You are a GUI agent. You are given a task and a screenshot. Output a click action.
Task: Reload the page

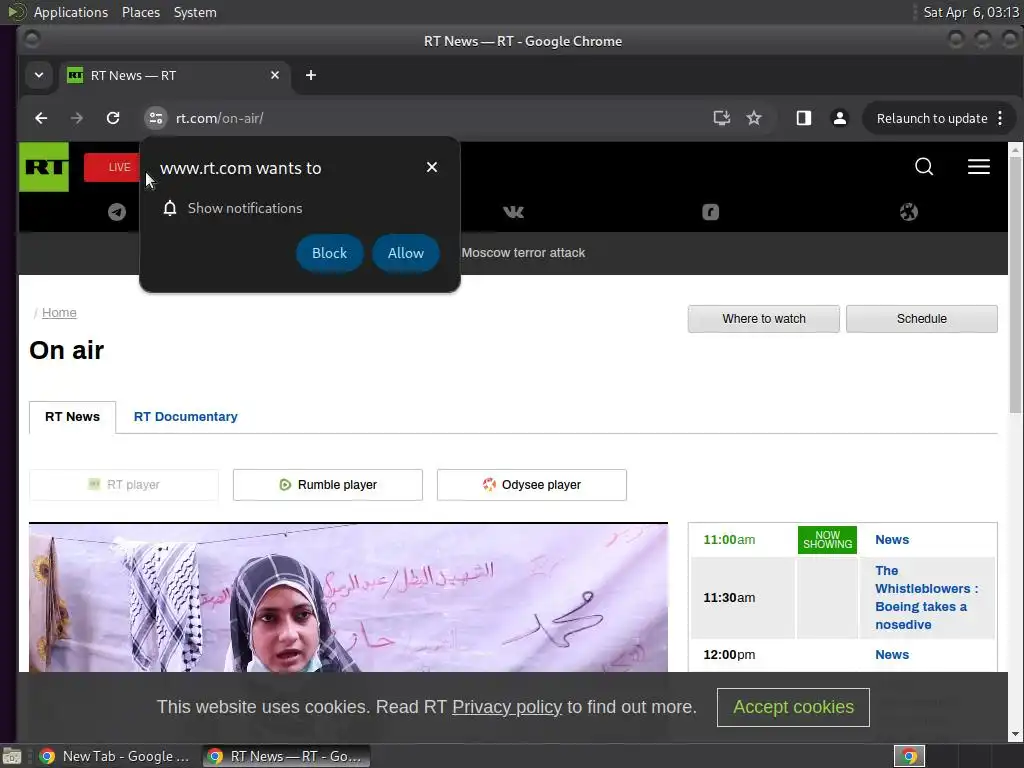point(113,118)
